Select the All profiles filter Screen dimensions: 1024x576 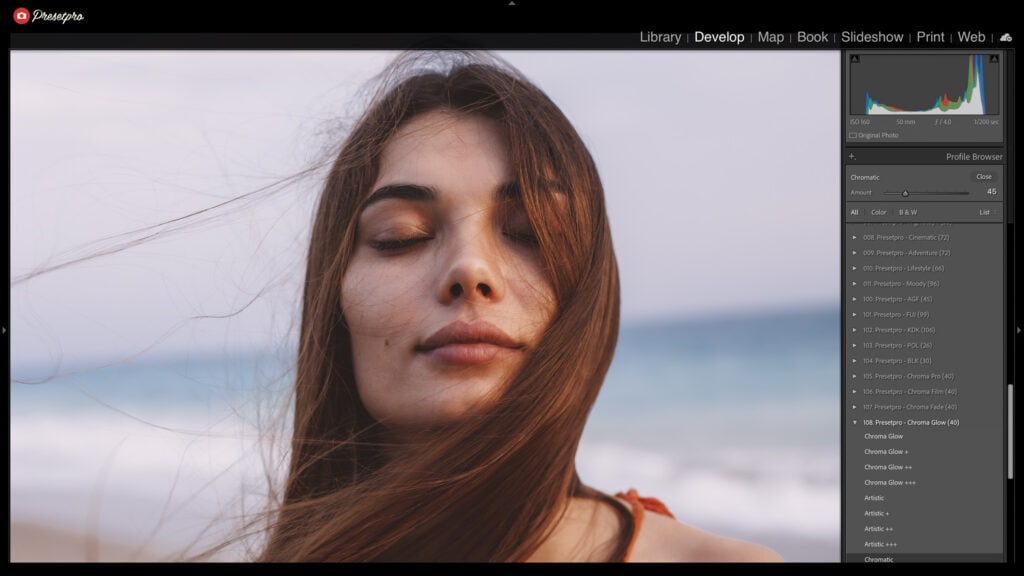(x=855, y=212)
